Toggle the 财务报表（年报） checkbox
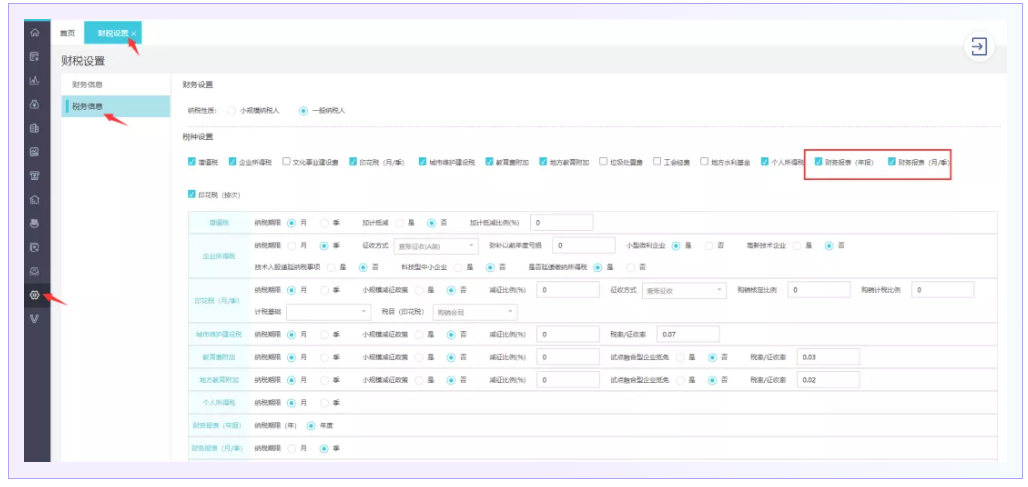Viewport: 1028px width, 487px height. pos(818,161)
